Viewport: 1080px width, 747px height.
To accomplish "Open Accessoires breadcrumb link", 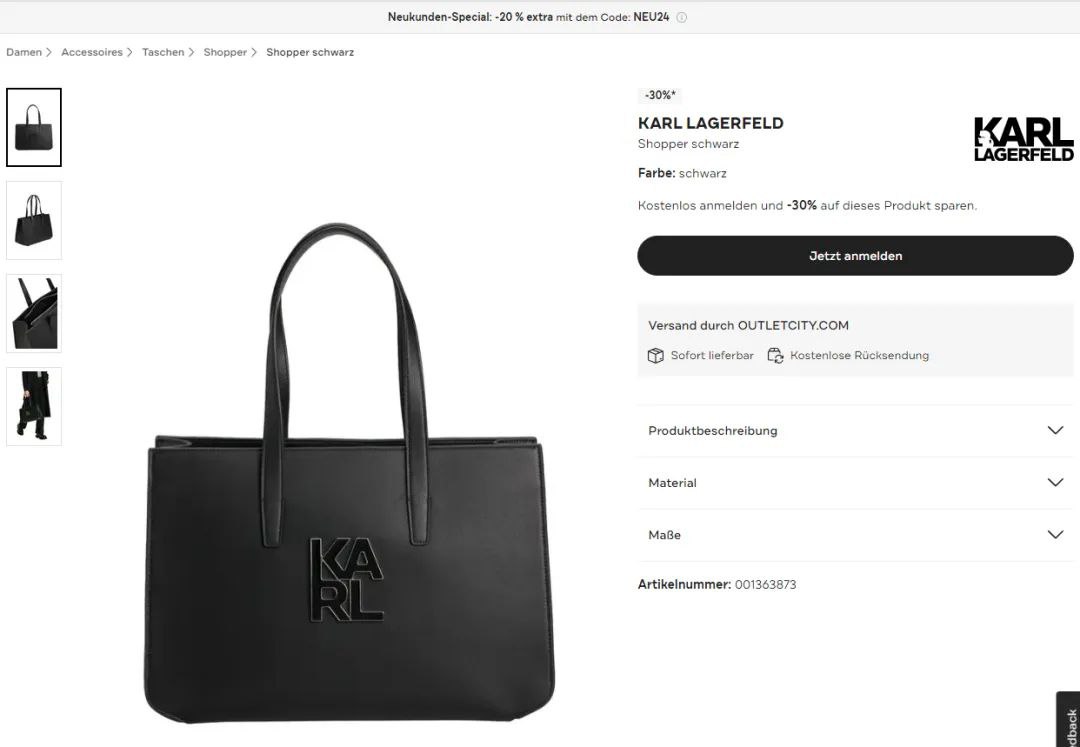I will [x=92, y=52].
